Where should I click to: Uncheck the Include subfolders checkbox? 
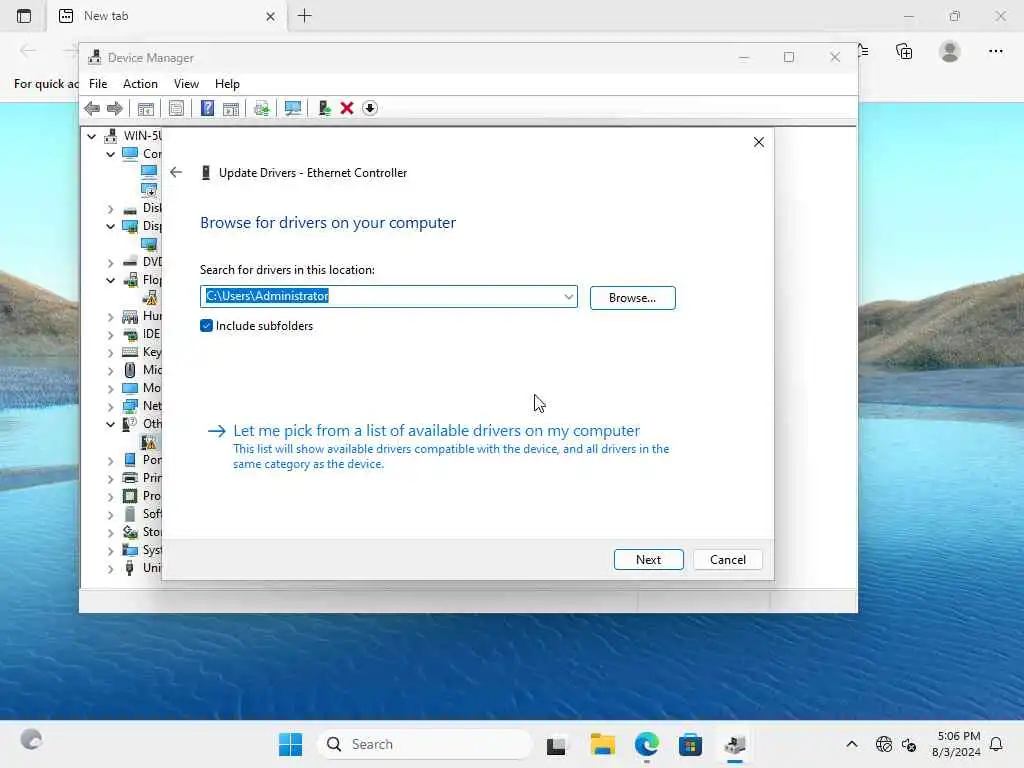(x=206, y=326)
